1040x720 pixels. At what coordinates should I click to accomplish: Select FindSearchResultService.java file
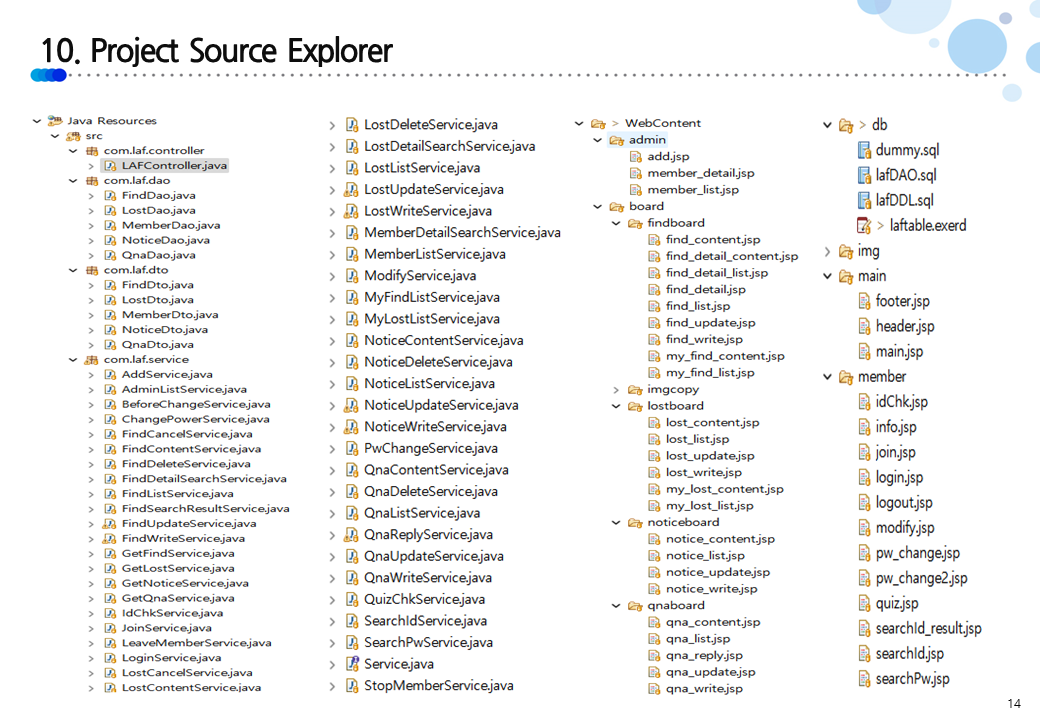coord(206,509)
